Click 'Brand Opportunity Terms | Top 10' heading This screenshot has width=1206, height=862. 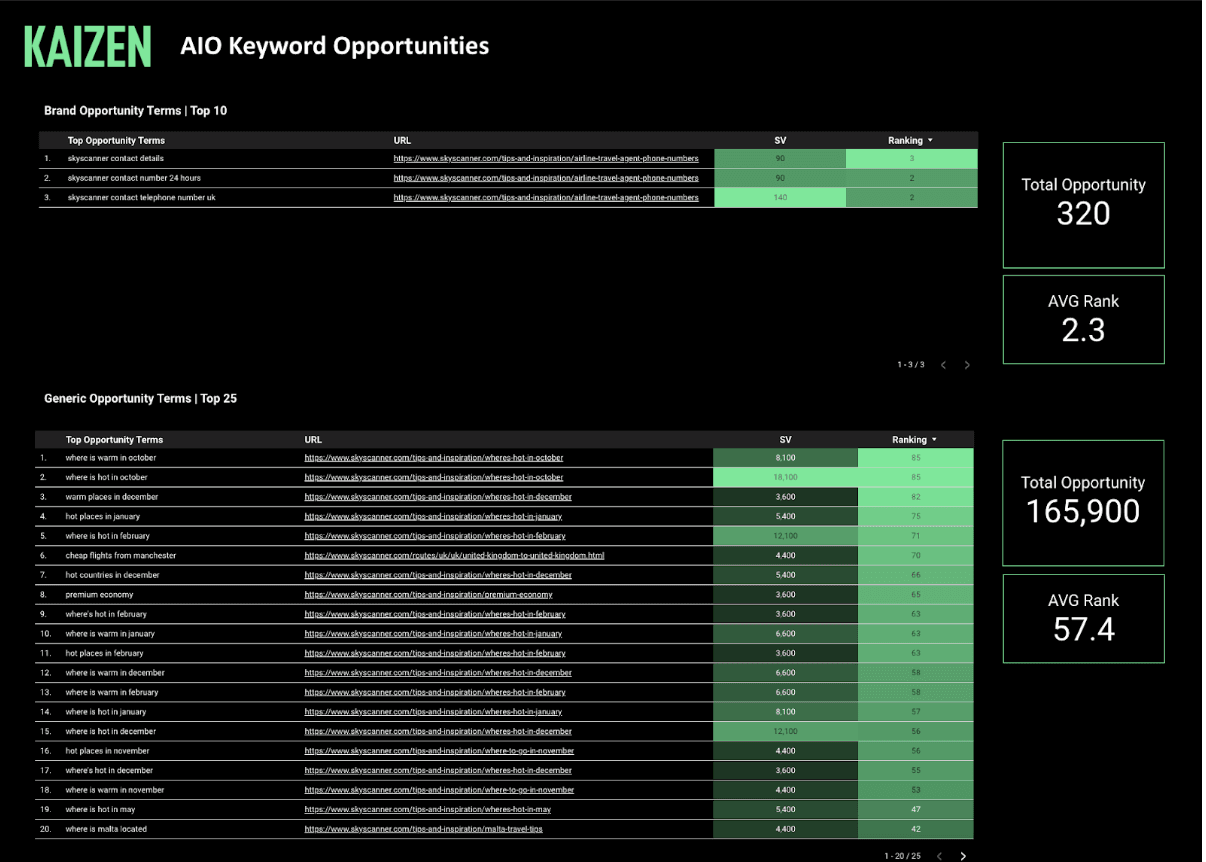136,111
